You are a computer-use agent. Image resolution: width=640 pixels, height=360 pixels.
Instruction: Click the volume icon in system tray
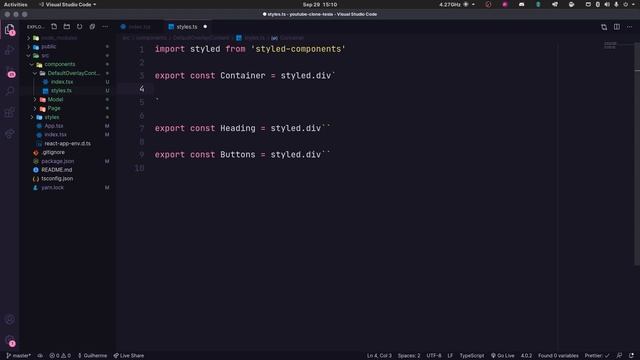click(x=607, y=4)
